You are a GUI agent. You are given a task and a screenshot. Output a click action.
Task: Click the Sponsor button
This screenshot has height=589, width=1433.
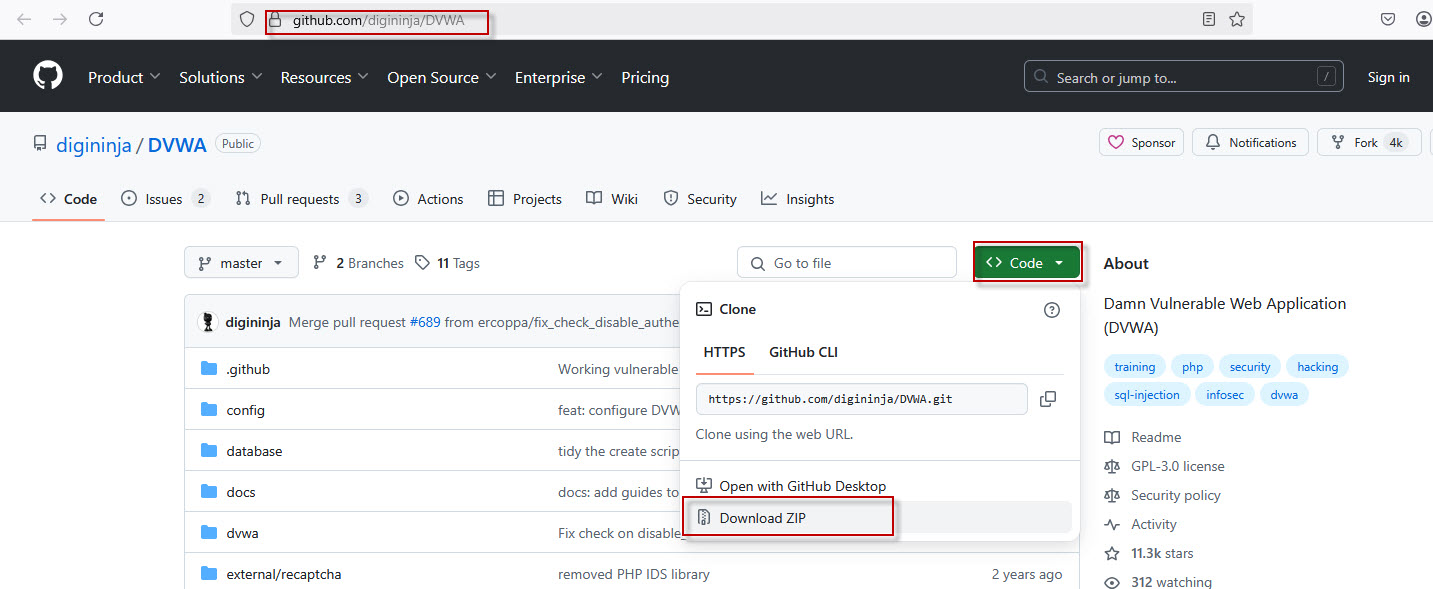point(1141,143)
